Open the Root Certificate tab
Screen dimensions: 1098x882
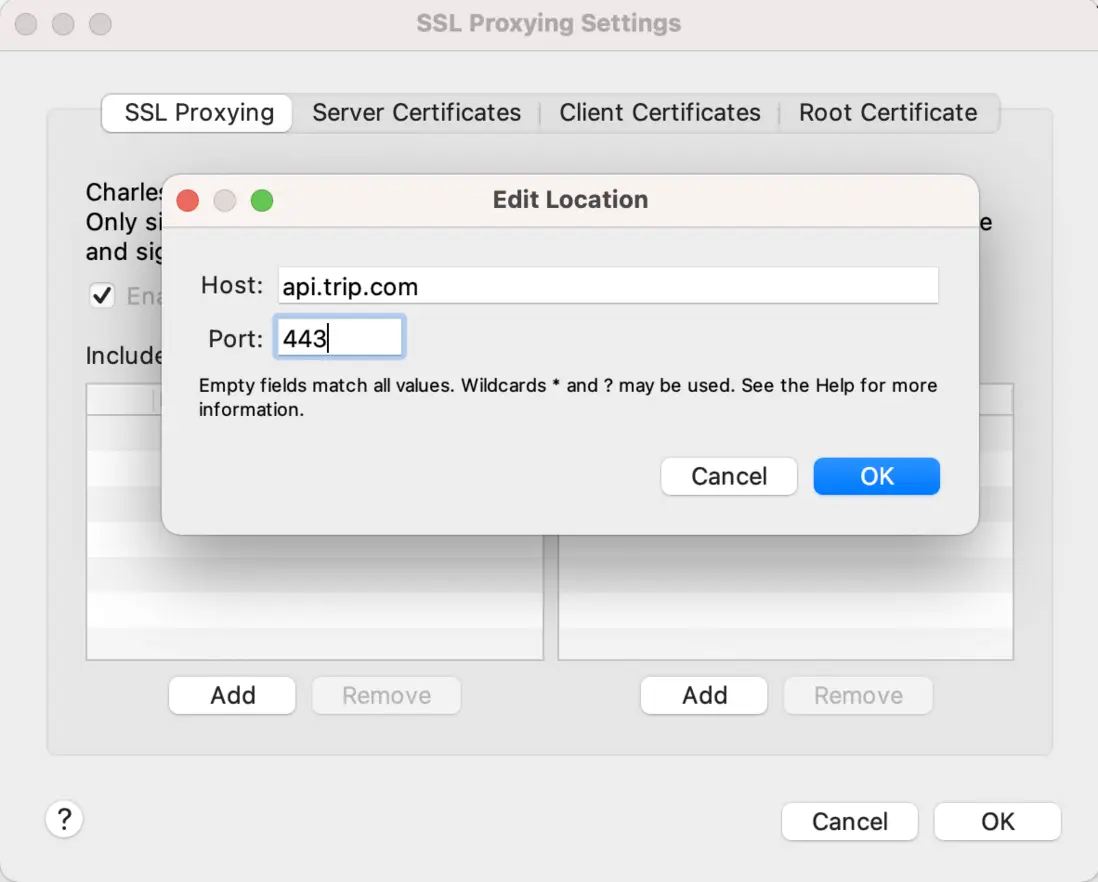(x=888, y=113)
